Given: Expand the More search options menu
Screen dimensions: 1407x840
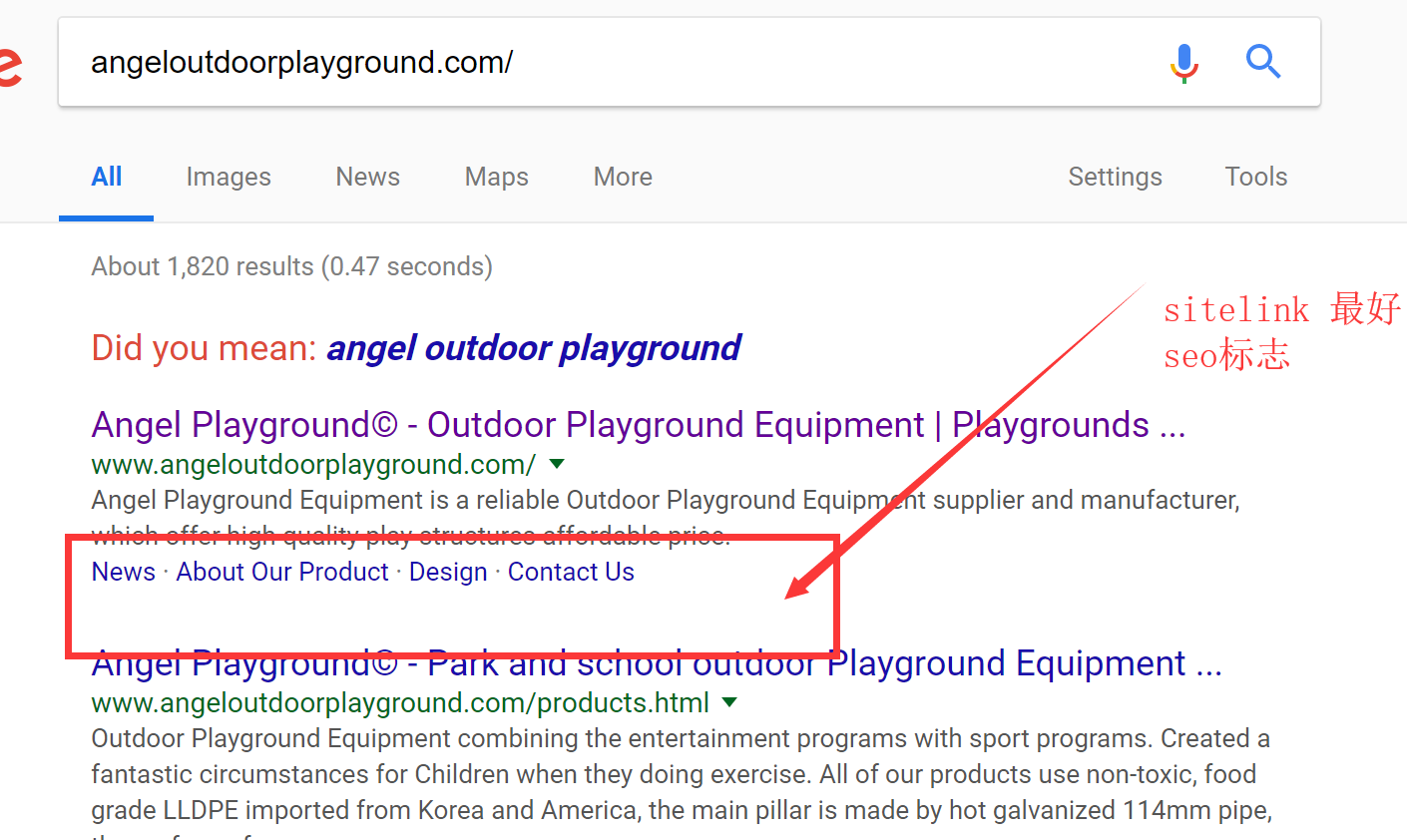Looking at the screenshot, I should [x=623, y=177].
